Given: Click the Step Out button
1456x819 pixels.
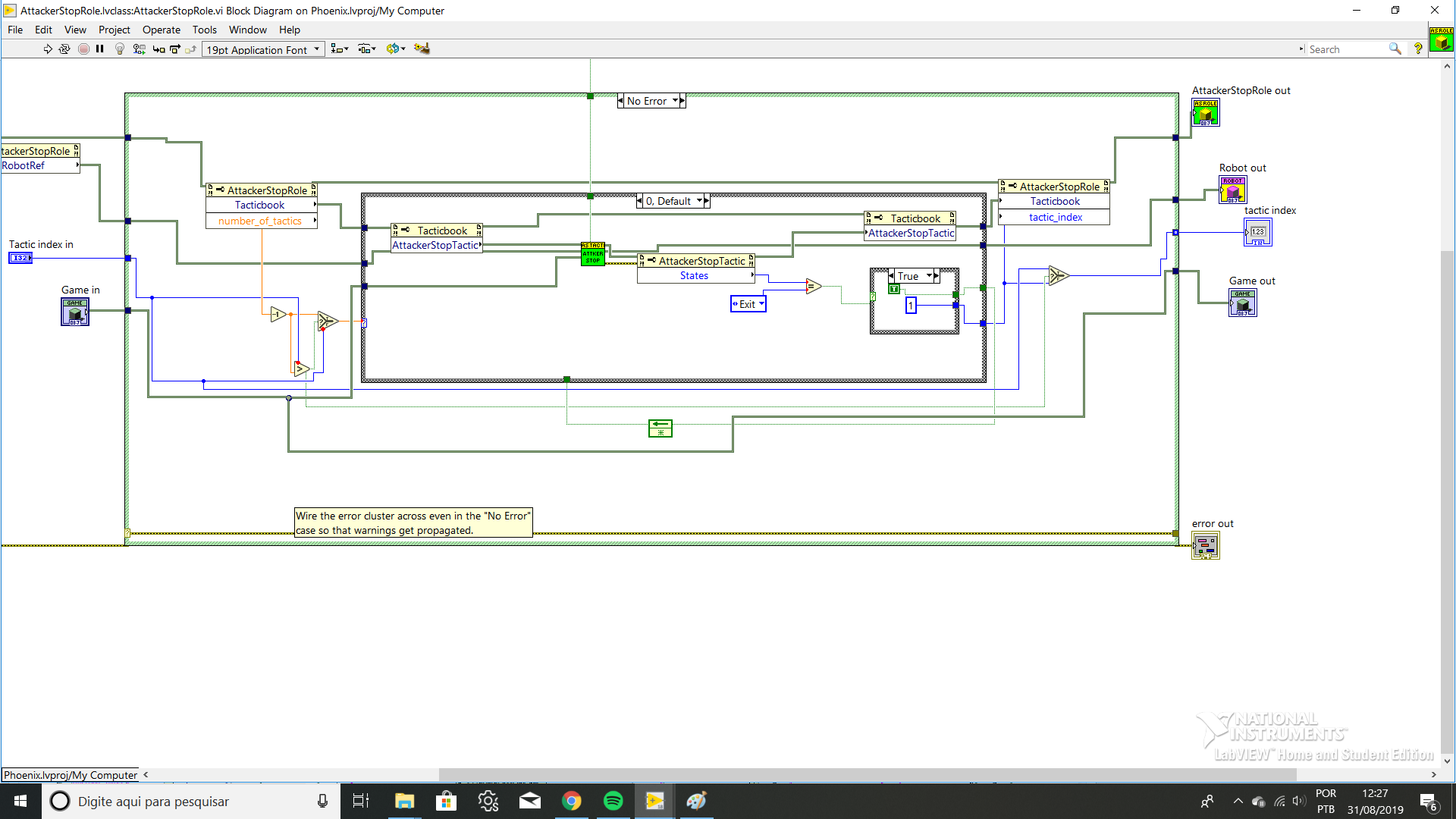Looking at the screenshot, I should click(191, 49).
